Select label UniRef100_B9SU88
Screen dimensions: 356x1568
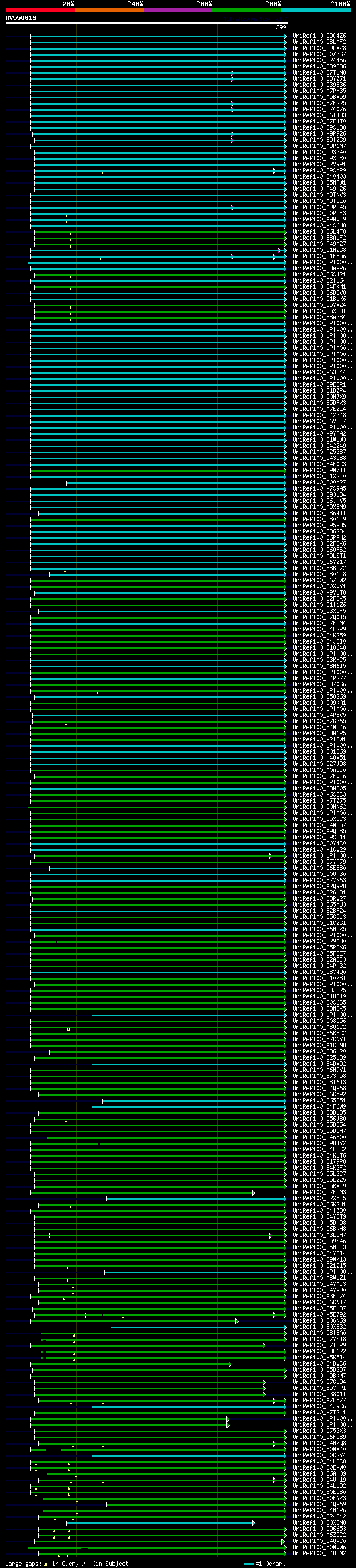319,127
